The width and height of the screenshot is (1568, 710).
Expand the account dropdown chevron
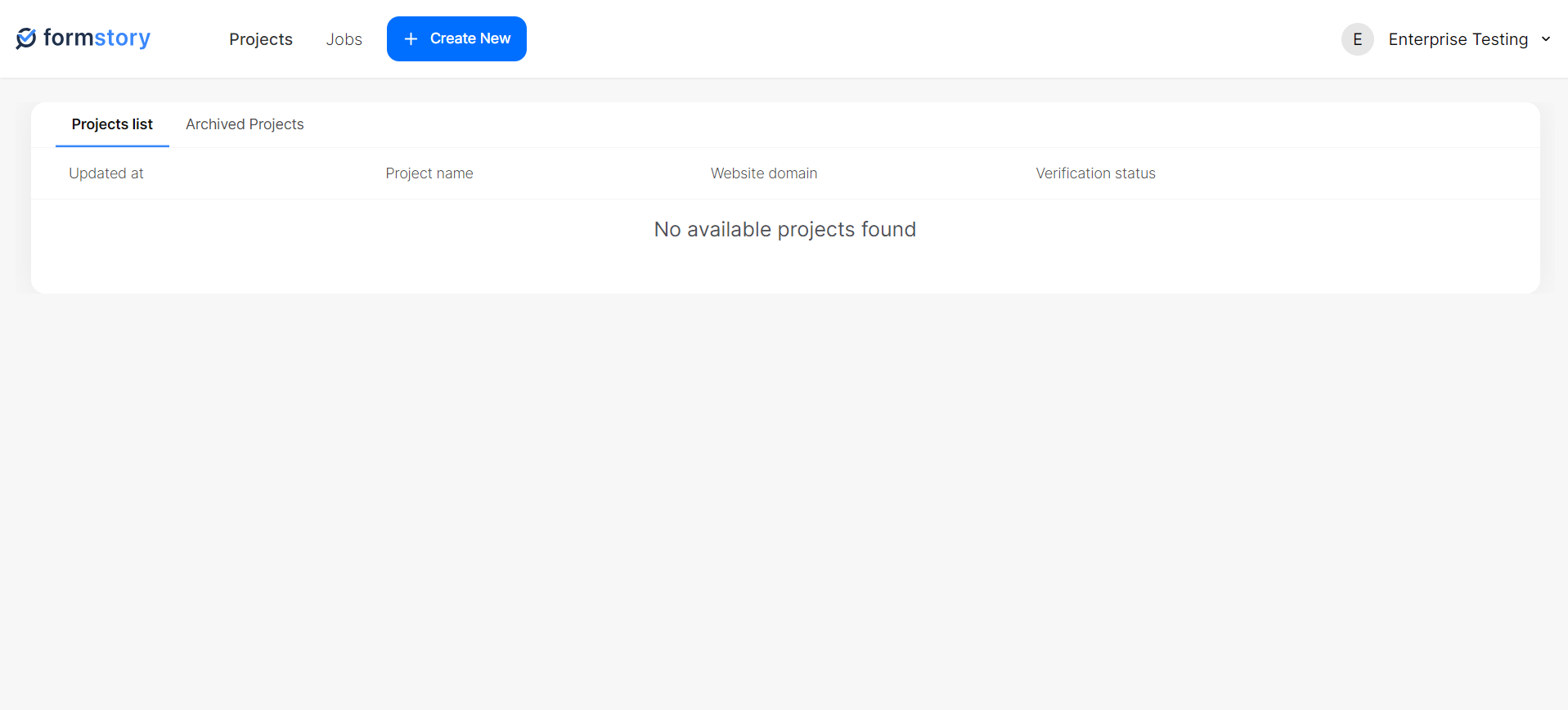[1546, 38]
